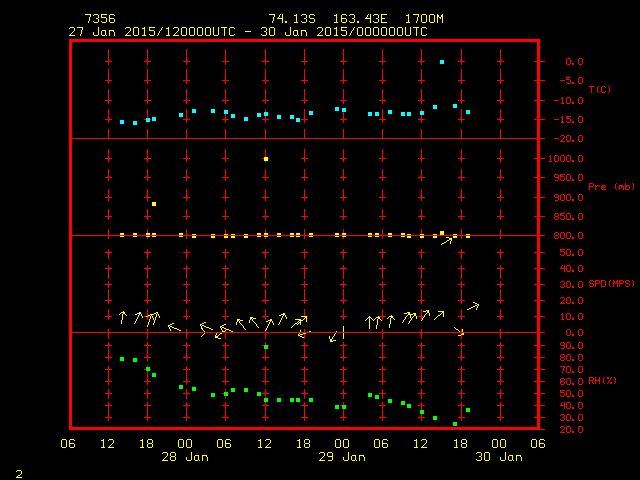Select the yellow pressure point at 1000 mb

click(266, 159)
